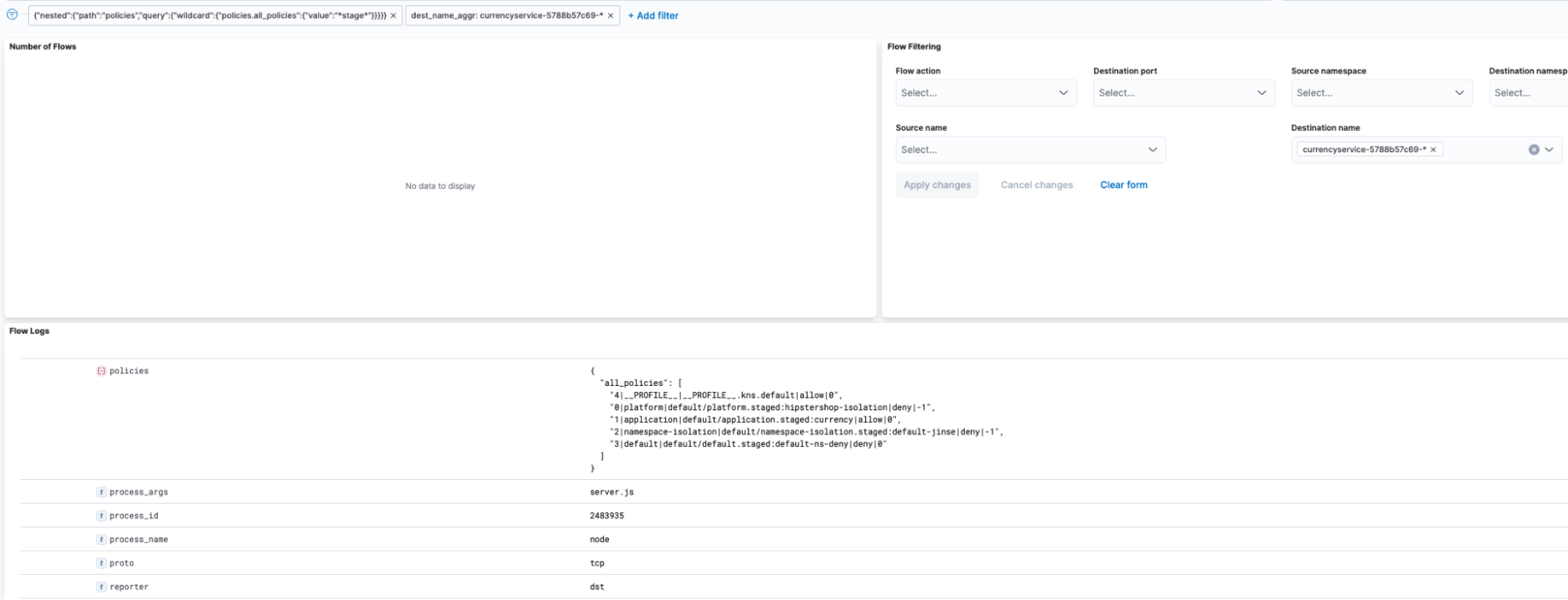Click the Flow Filtering panel title
Screen dimensions: 1568x600
tap(914, 47)
